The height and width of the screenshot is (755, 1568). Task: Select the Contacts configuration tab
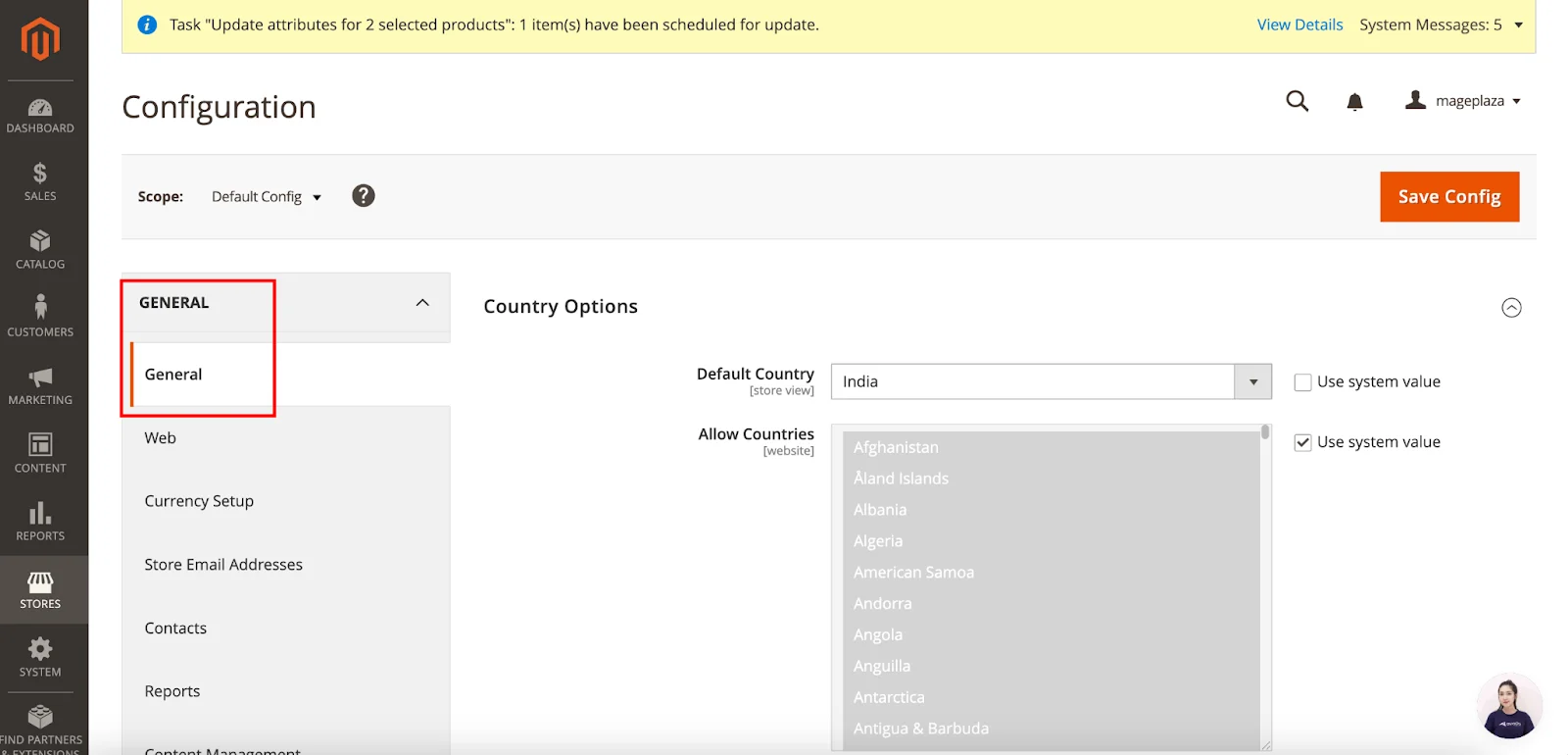(286, 629)
